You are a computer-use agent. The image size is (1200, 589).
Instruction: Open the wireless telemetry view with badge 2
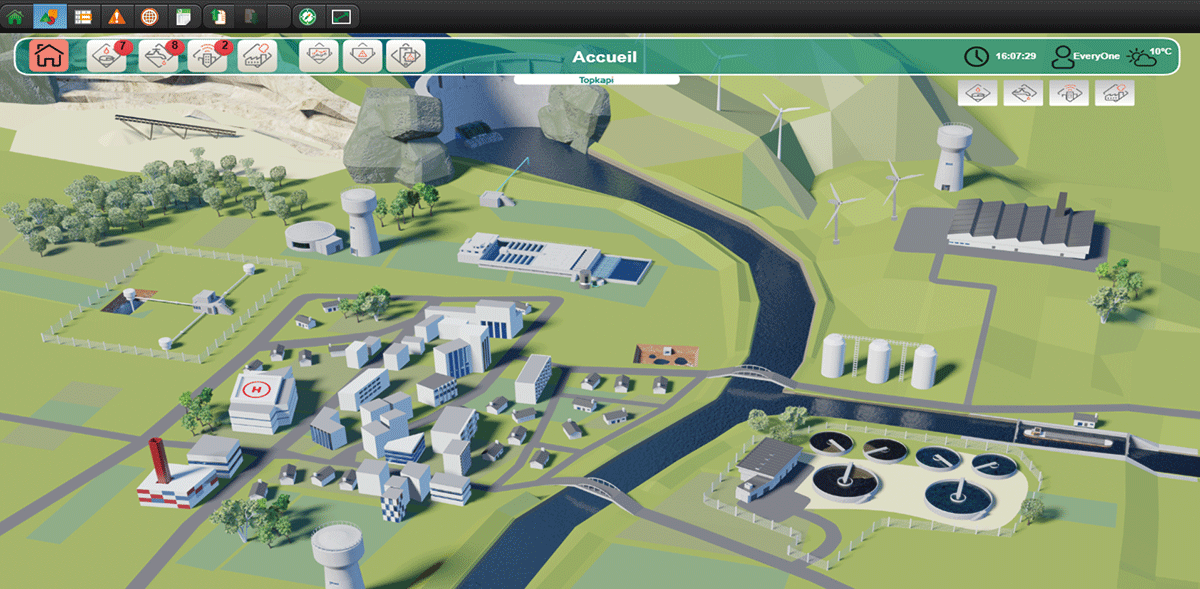click(x=208, y=56)
